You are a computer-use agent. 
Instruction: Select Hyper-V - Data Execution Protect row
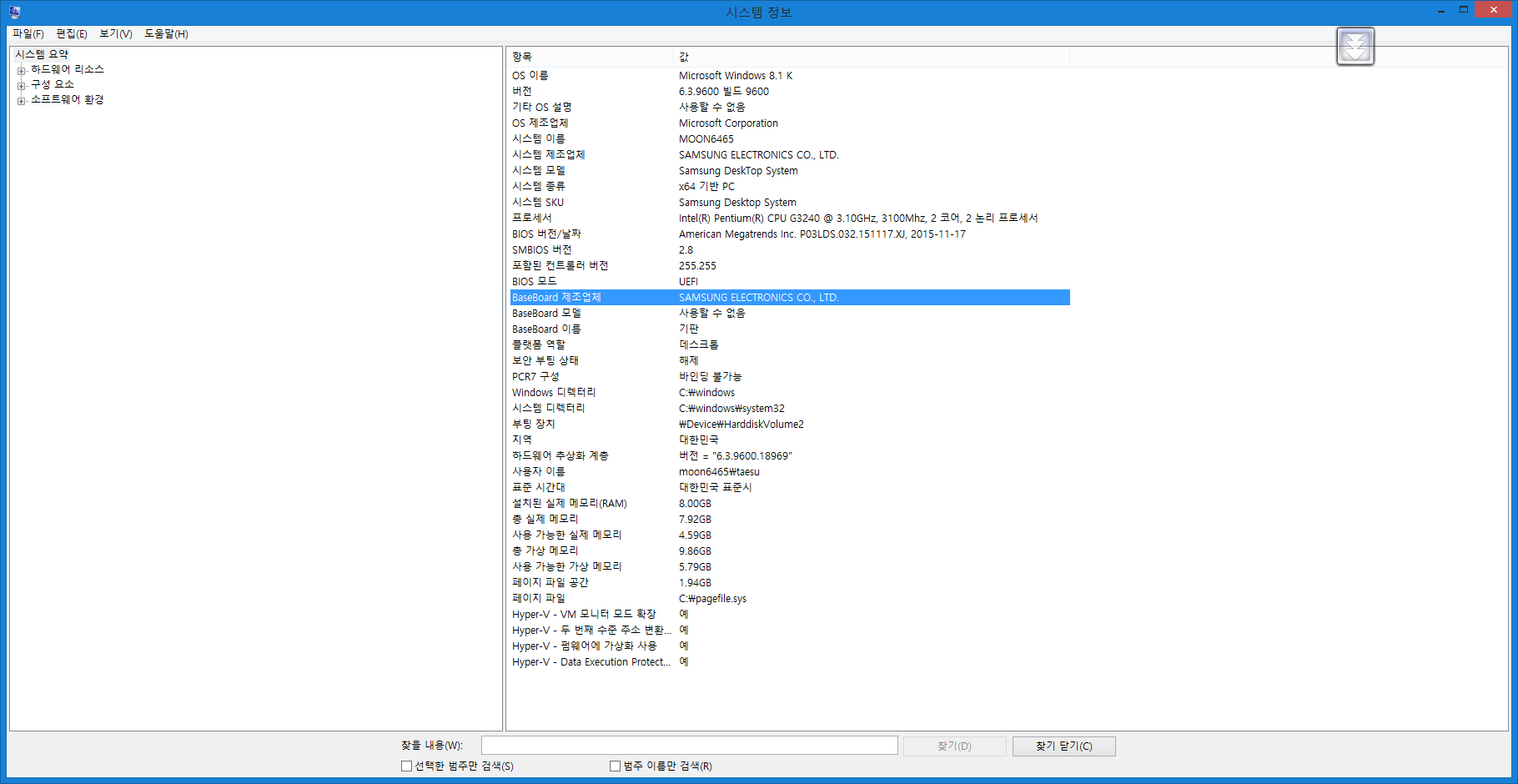(790, 662)
